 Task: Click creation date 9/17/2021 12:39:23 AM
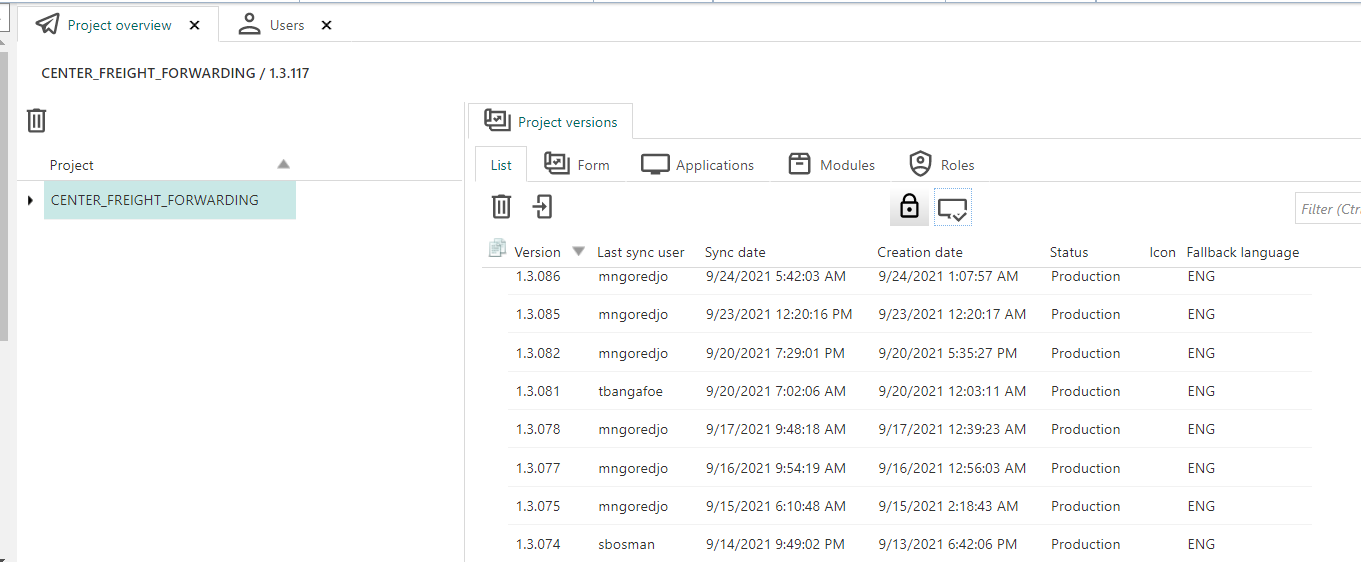(x=952, y=429)
